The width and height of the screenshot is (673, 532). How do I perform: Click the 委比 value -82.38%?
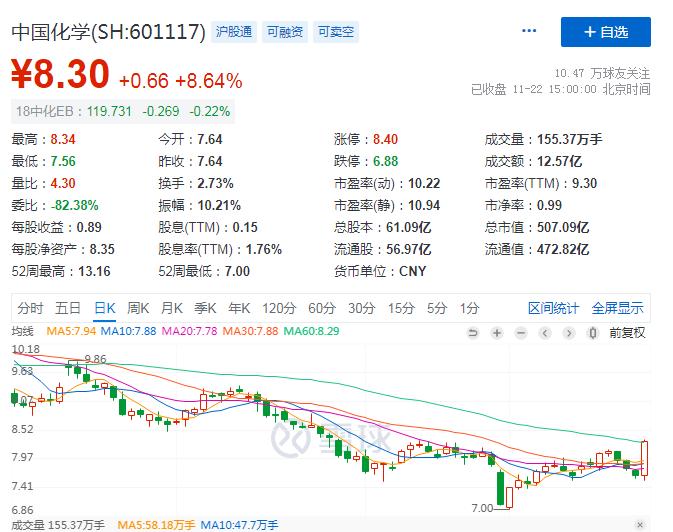[75, 205]
